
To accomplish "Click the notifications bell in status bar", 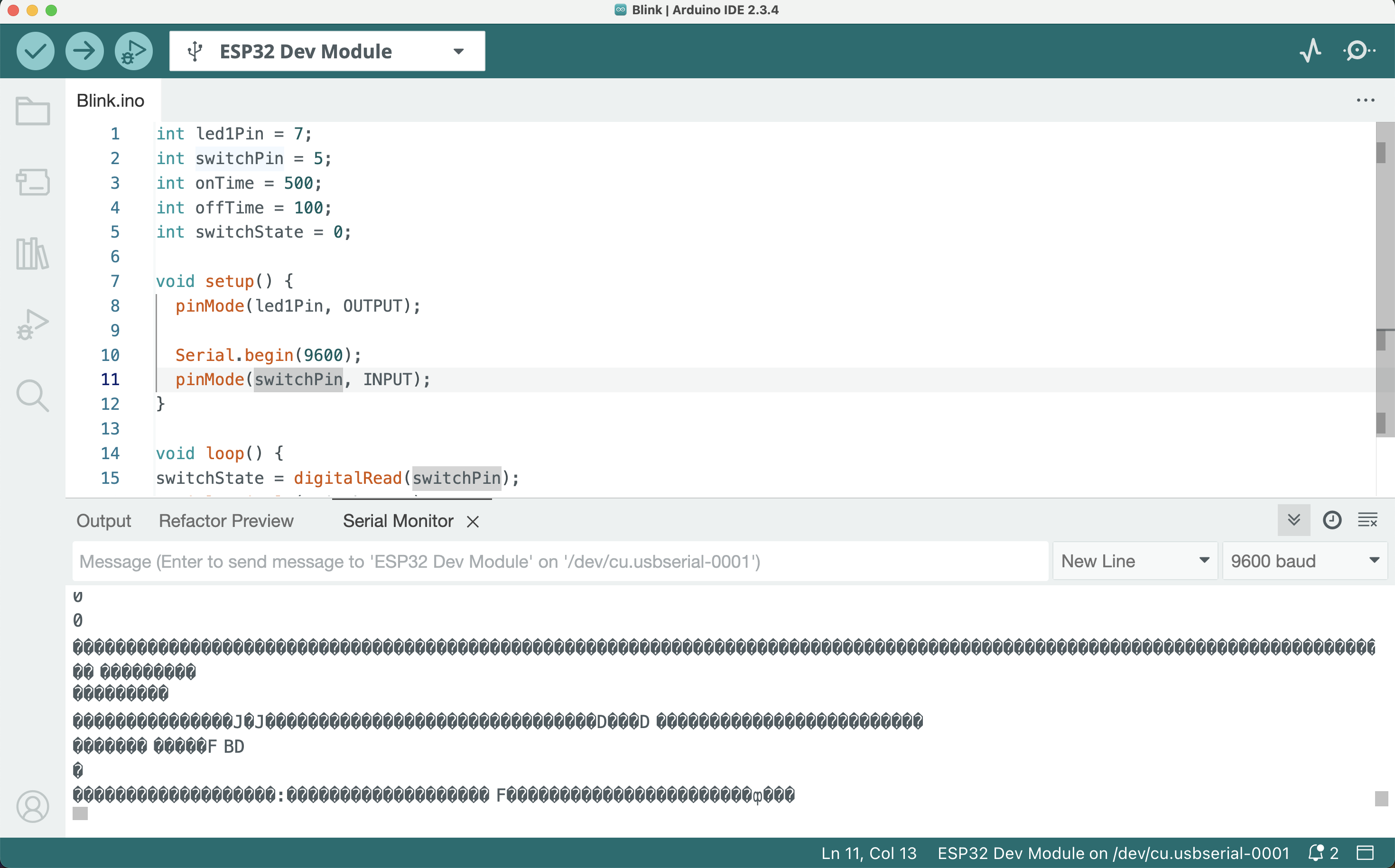I will tap(1316, 853).
